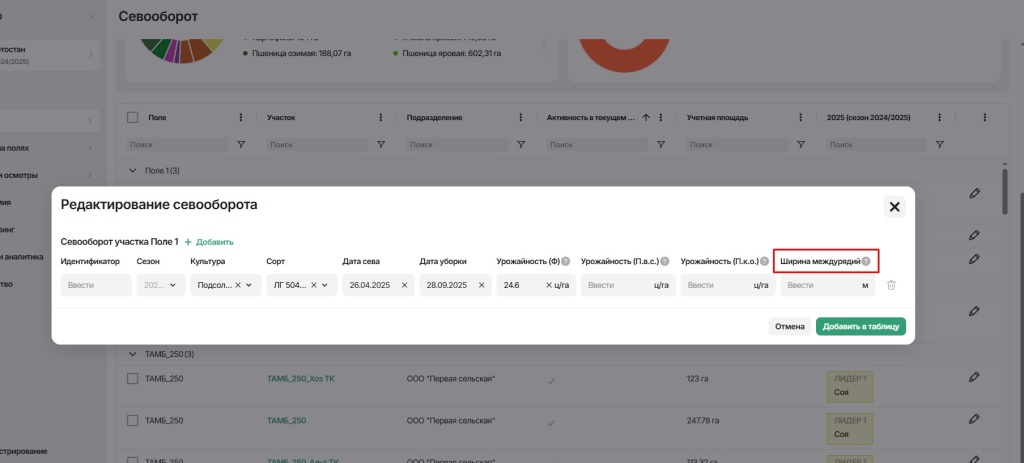This screenshot has width=1024, height=463.
Task: Open the green ТАМБ_250 участок link
Action: [x=286, y=421]
